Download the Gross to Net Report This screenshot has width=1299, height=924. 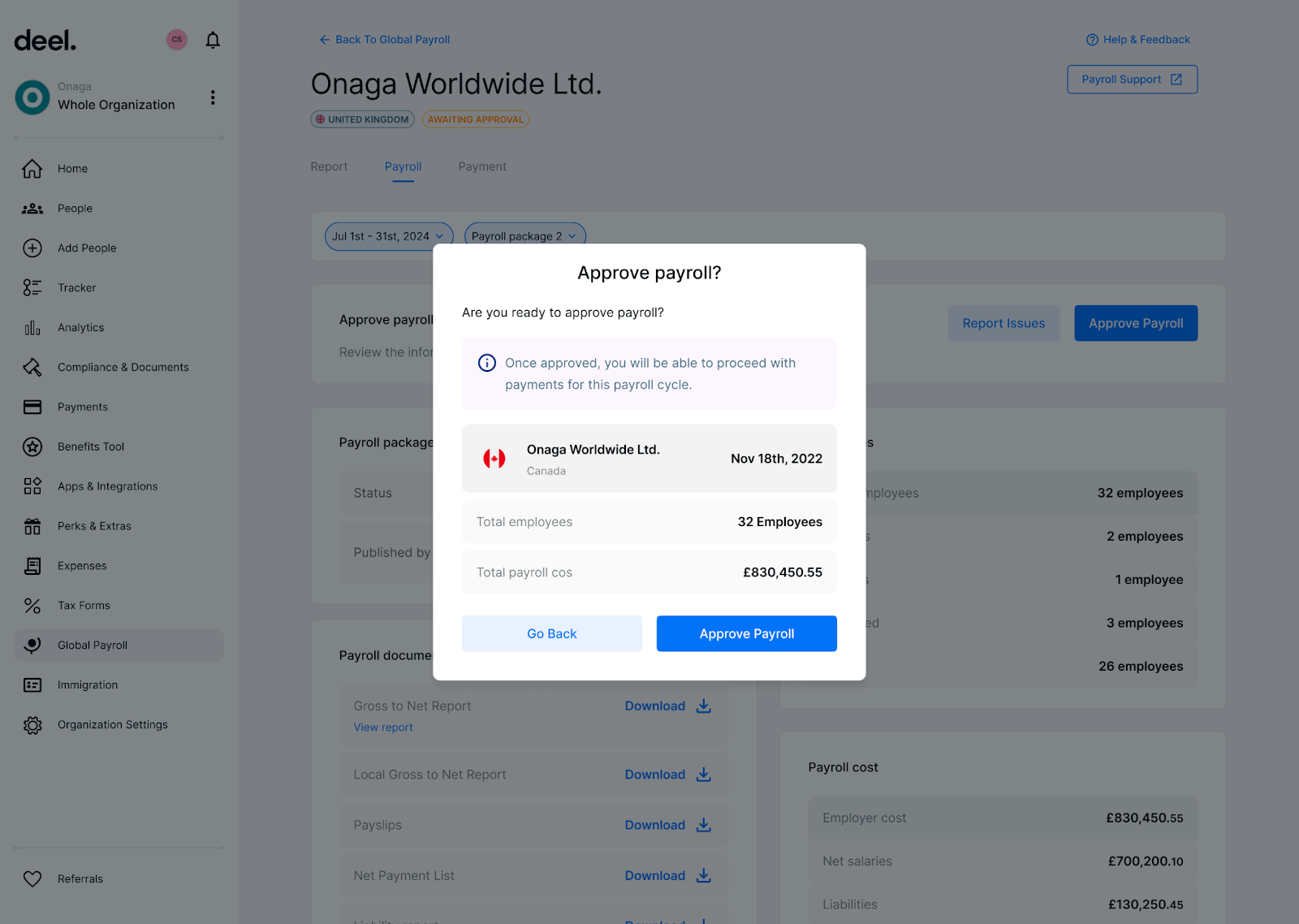pos(667,706)
